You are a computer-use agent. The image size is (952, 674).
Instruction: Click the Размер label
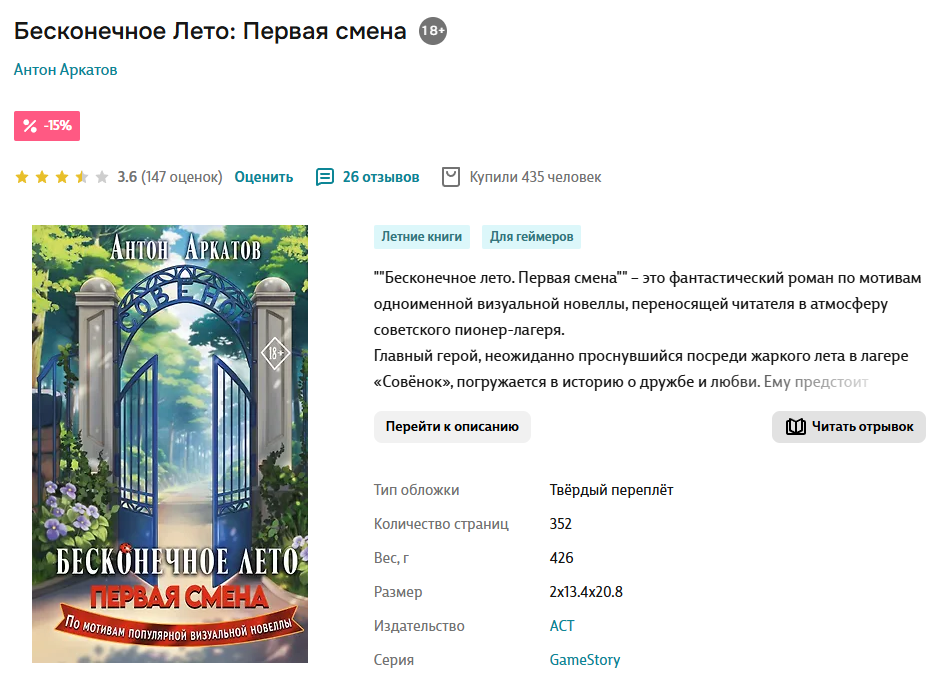(x=398, y=591)
